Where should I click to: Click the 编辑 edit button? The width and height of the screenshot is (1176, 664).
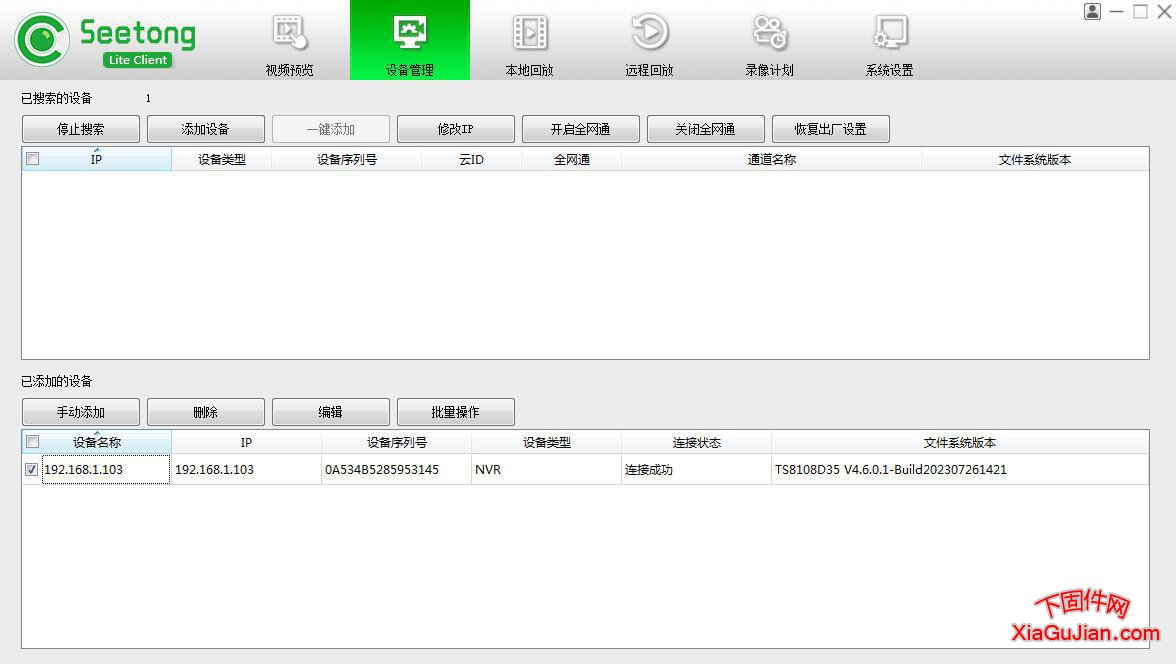click(331, 412)
